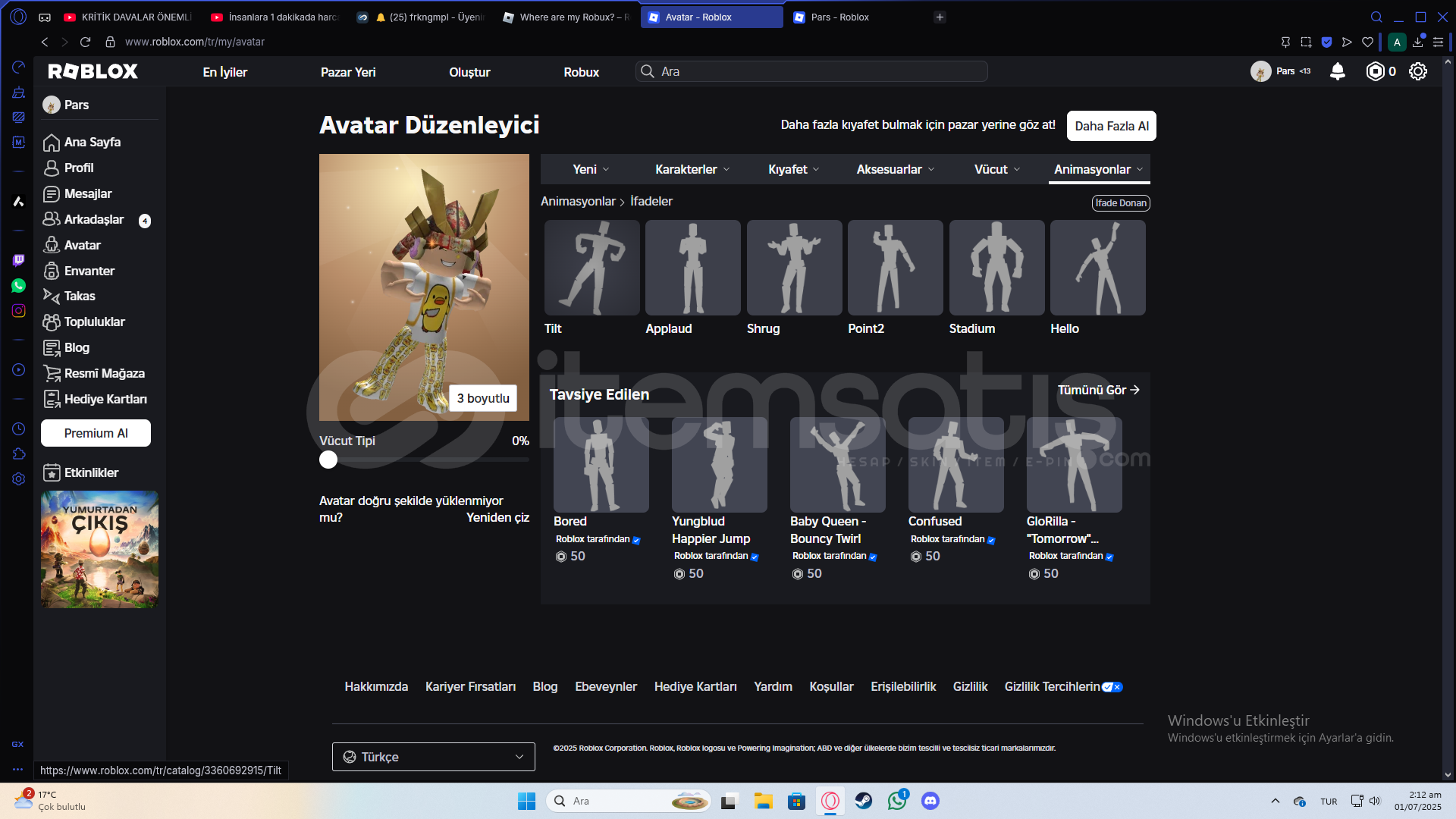Show hidden system tray icons
This screenshot has height=819, width=1456.
pyautogui.click(x=1276, y=801)
